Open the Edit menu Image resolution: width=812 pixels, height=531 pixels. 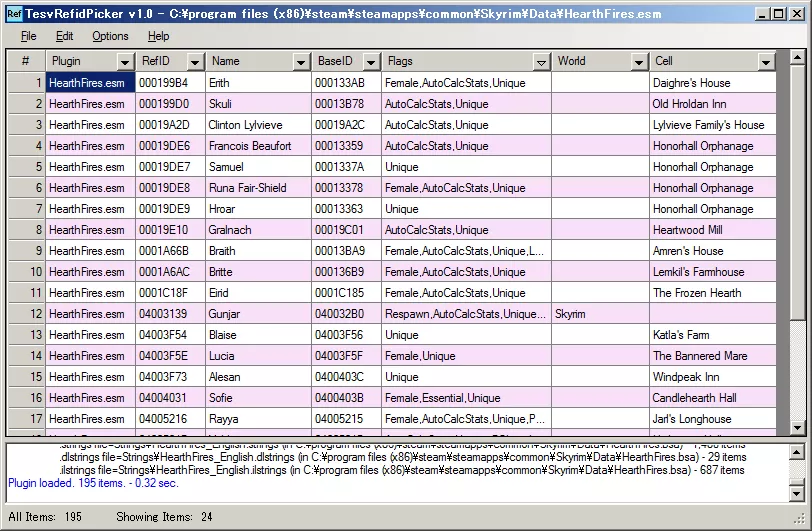tap(64, 36)
